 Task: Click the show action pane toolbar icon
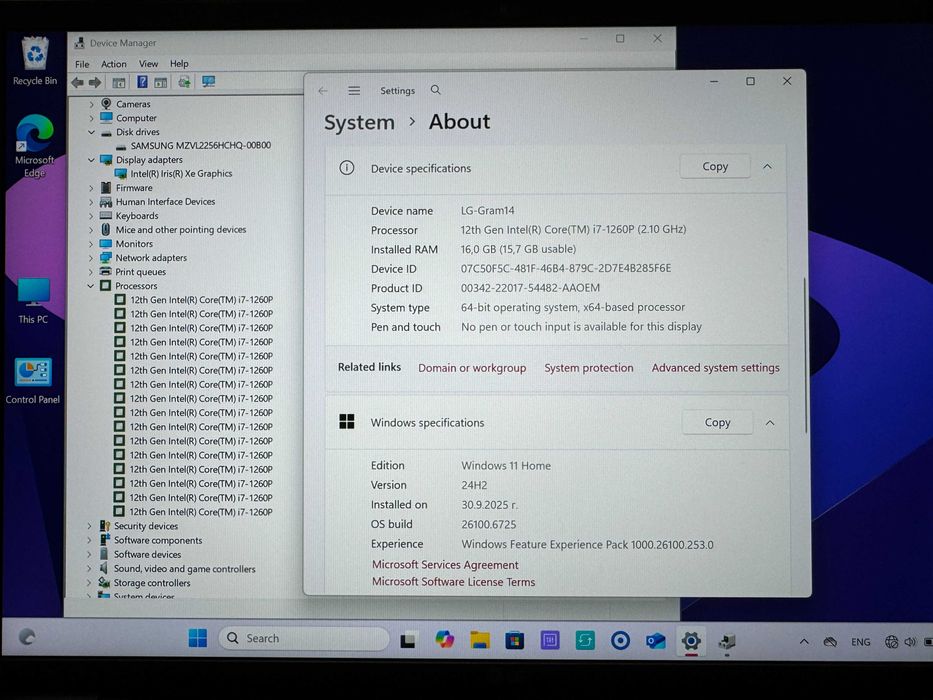pos(161,83)
